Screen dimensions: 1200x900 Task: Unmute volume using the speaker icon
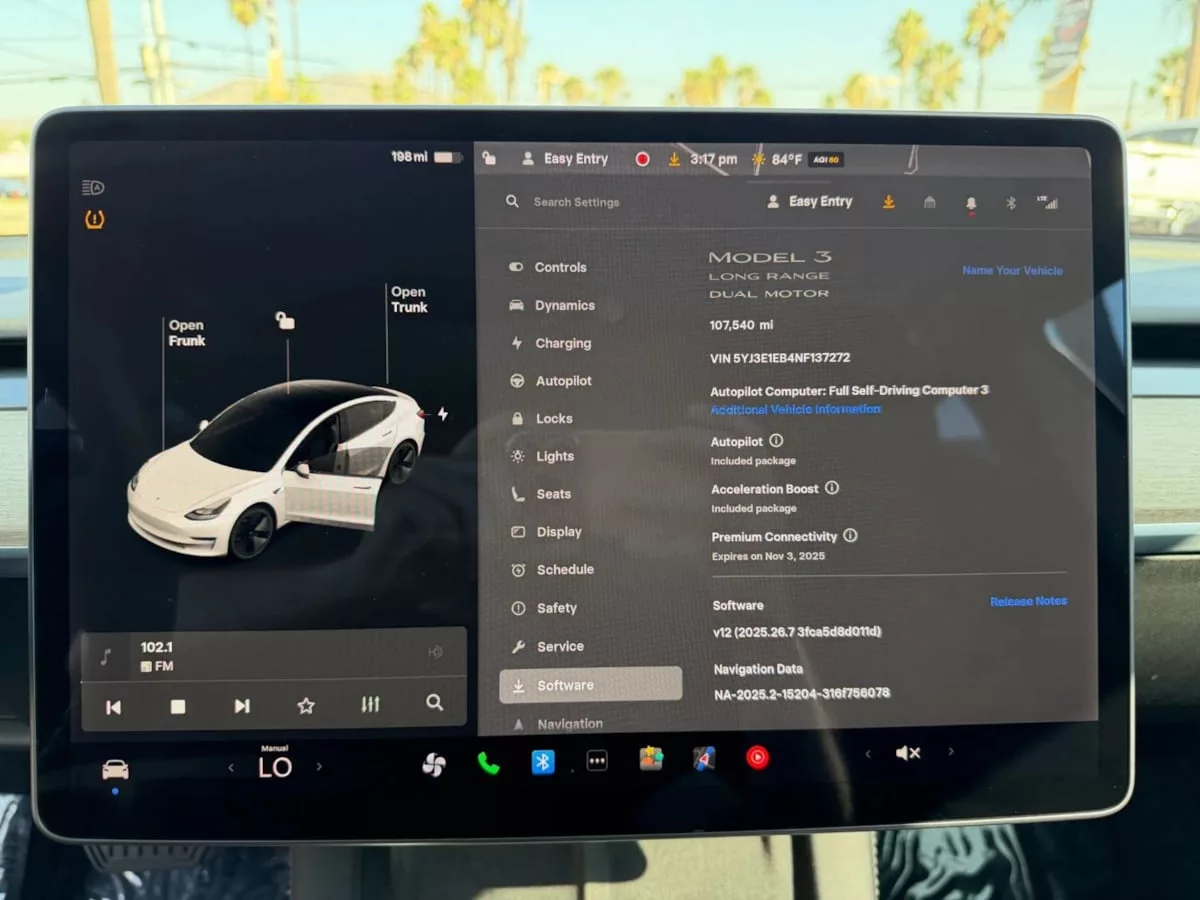coord(907,753)
